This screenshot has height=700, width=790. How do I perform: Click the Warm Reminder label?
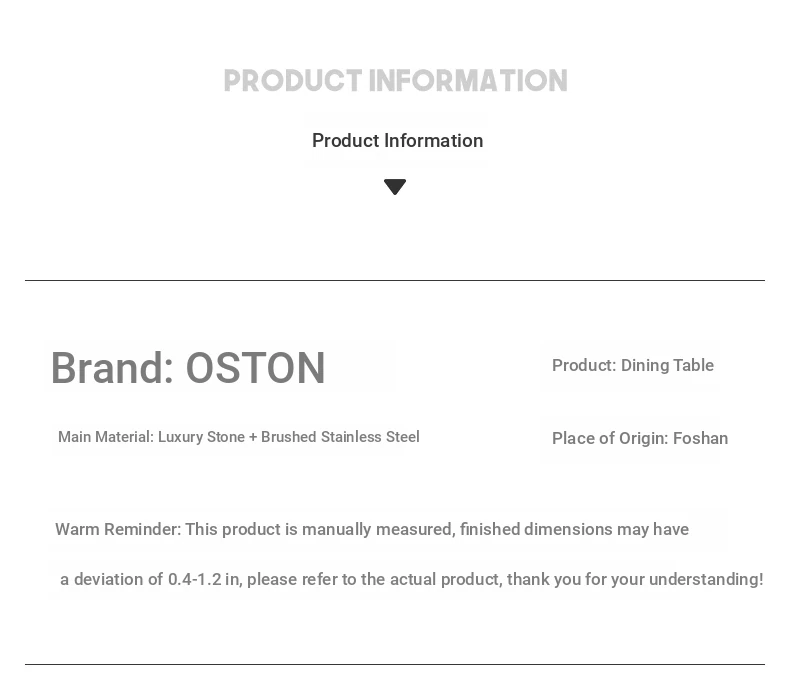pyautogui.click(x=117, y=530)
